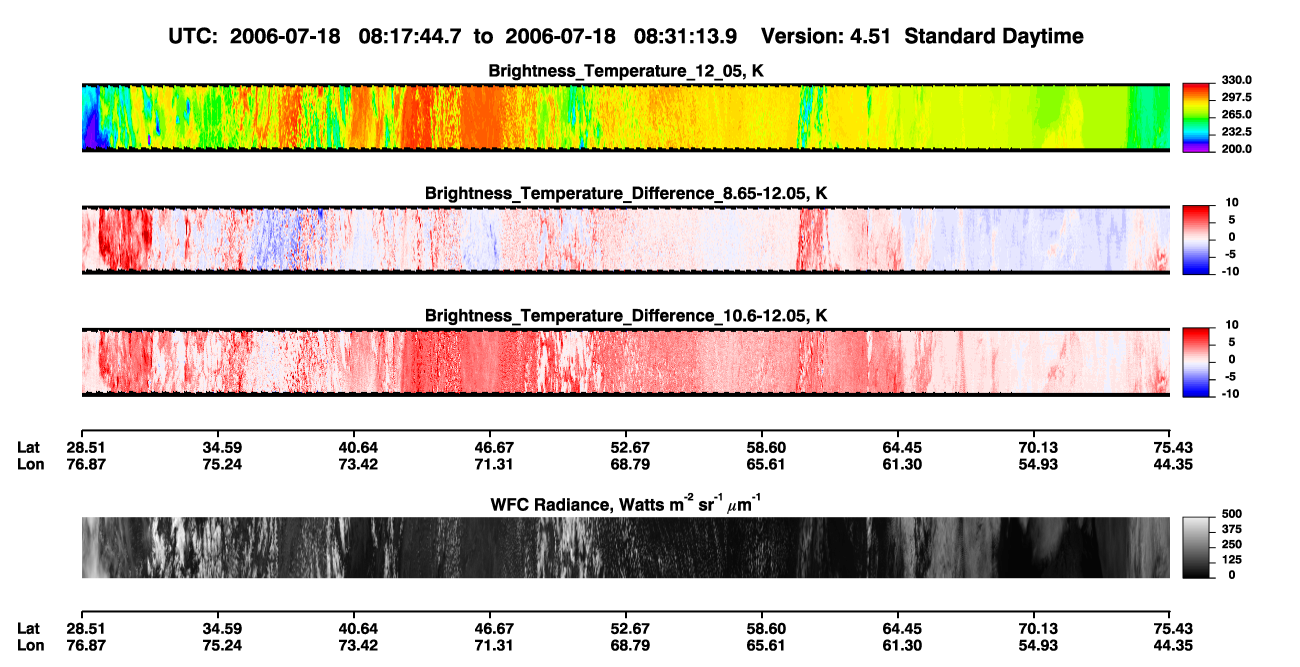Click the red-blue colorbar beside the 10.6-12.05 panel
1300x667 pixels.
pos(1197,362)
